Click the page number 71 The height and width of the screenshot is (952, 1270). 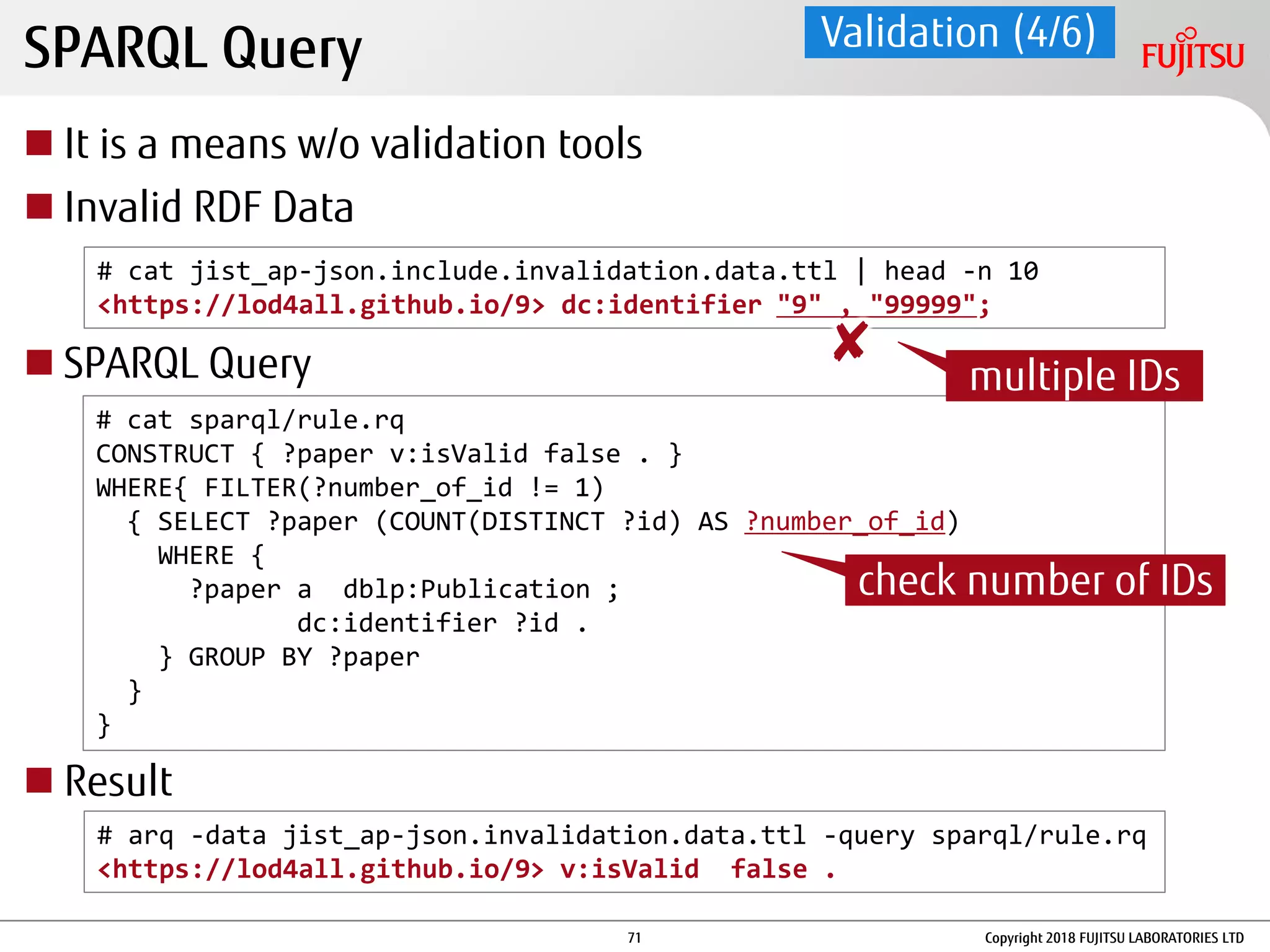[634, 938]
